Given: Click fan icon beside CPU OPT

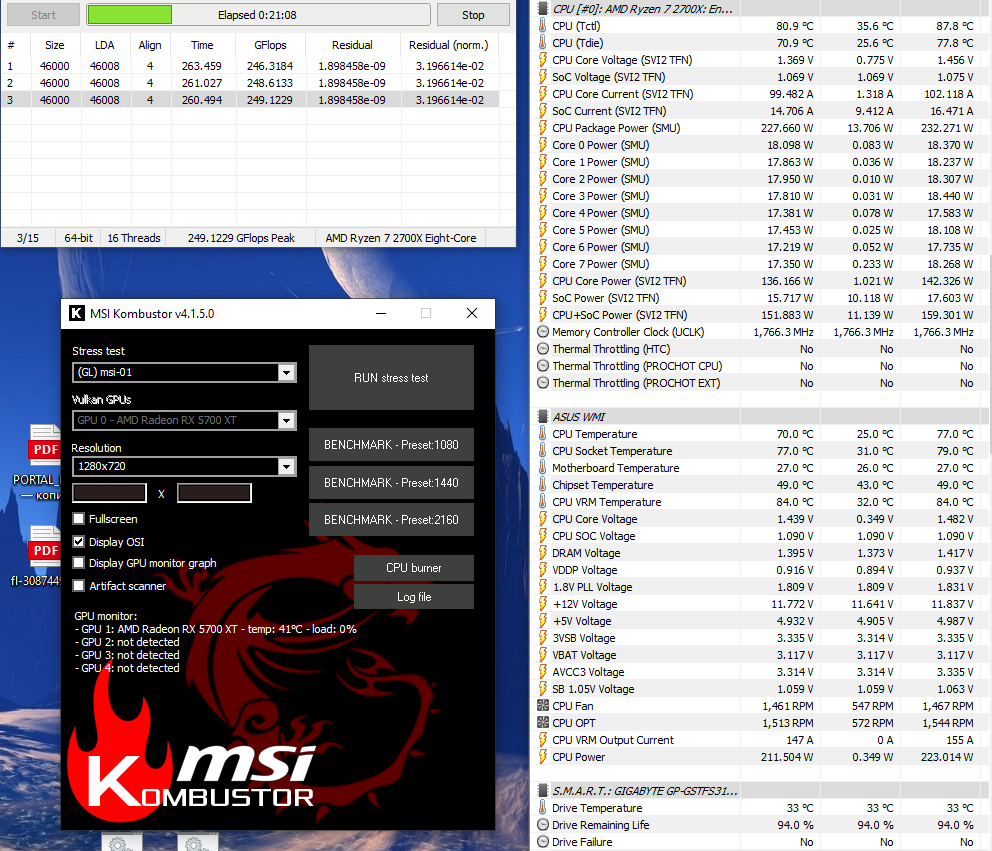Looking at the screenshot, I should pos(543,723).
